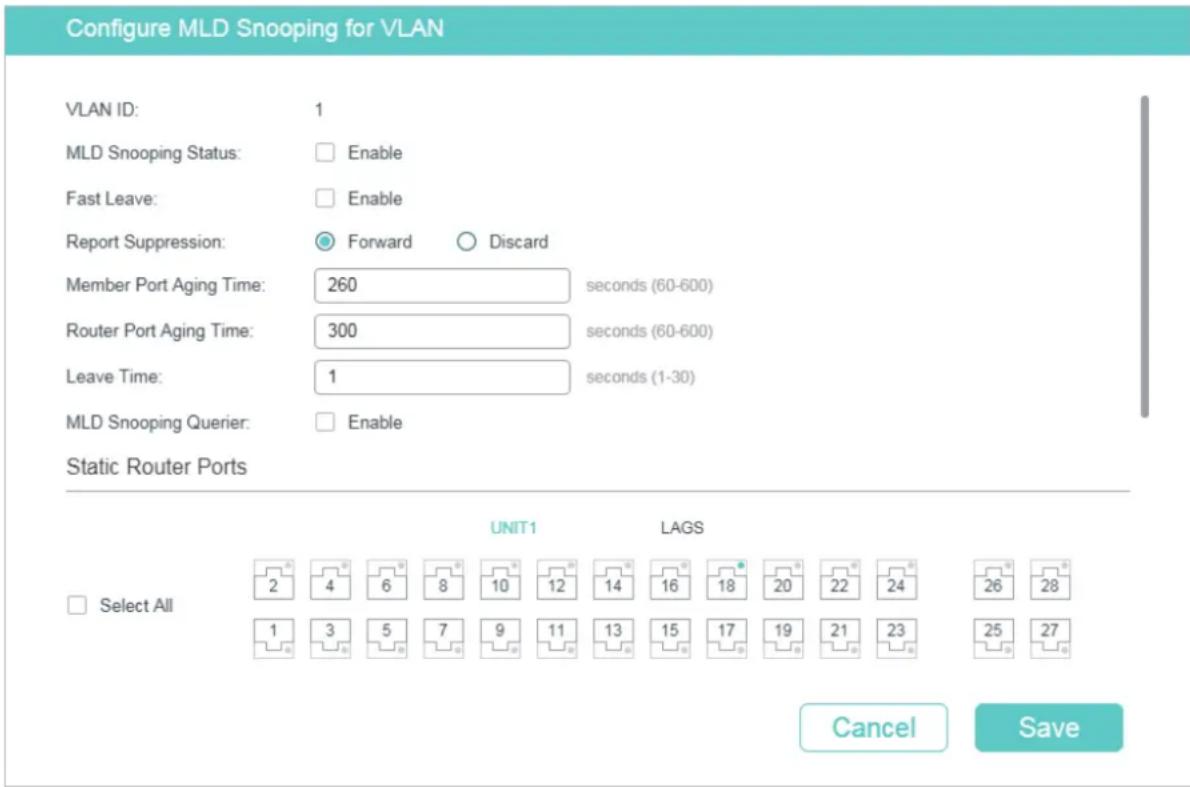This screenshot has height=787, width=1190.
Task: Select port 3 icon
Action: [330, 637]
